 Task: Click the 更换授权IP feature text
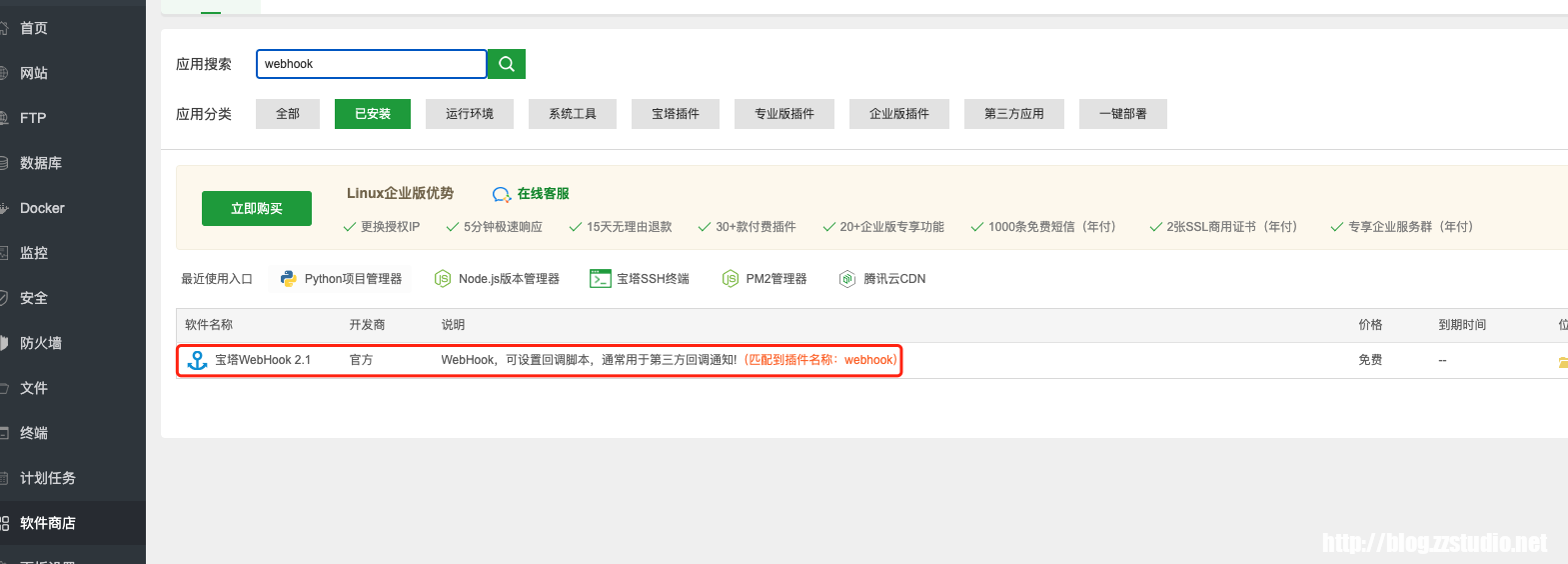pos(390,227)
